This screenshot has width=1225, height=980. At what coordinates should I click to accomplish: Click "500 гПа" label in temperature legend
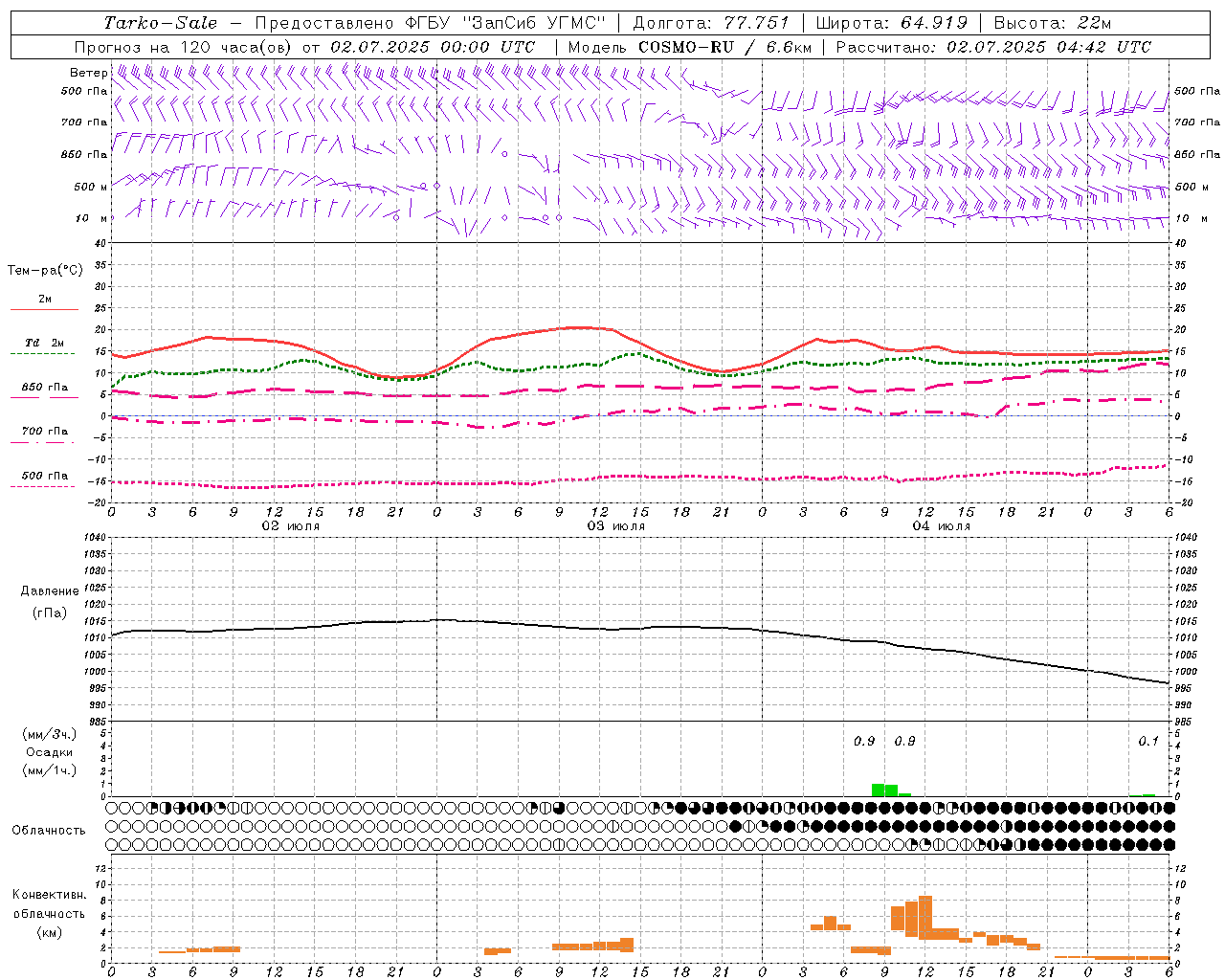(45, 476)
